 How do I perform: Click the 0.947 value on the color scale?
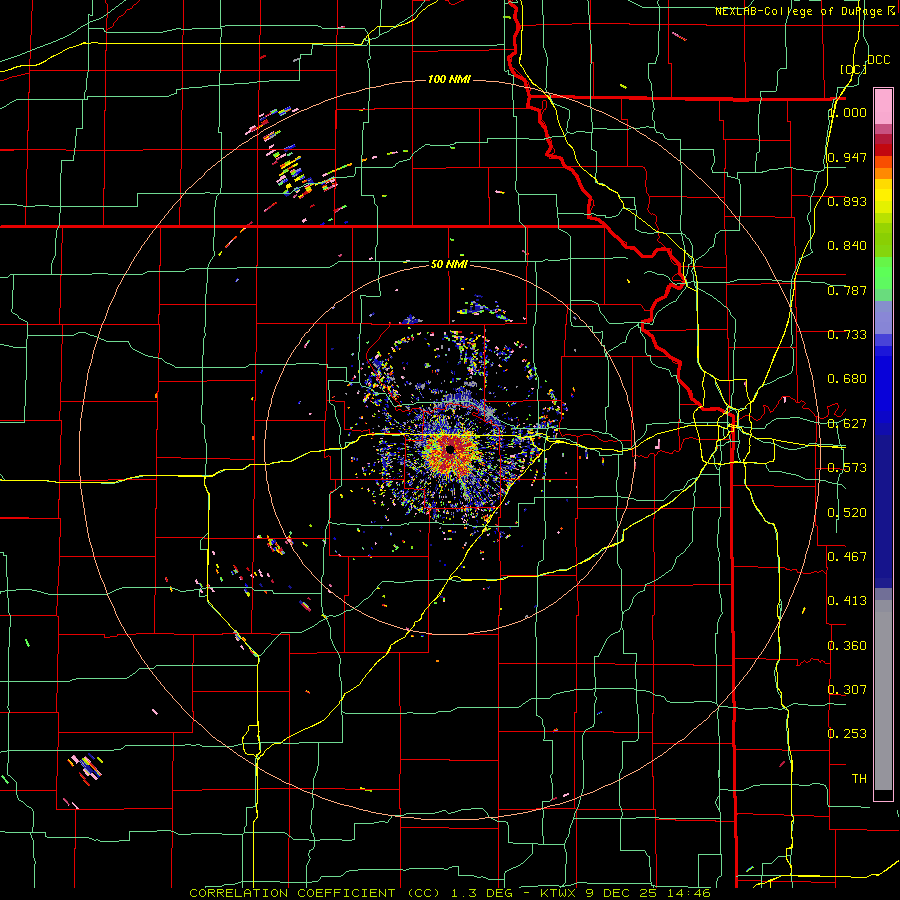[847, 157]
